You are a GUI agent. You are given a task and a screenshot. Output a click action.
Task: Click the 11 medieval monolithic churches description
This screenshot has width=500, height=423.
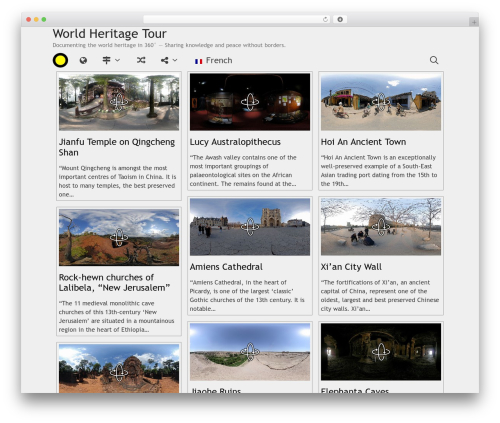click(116, 316)
